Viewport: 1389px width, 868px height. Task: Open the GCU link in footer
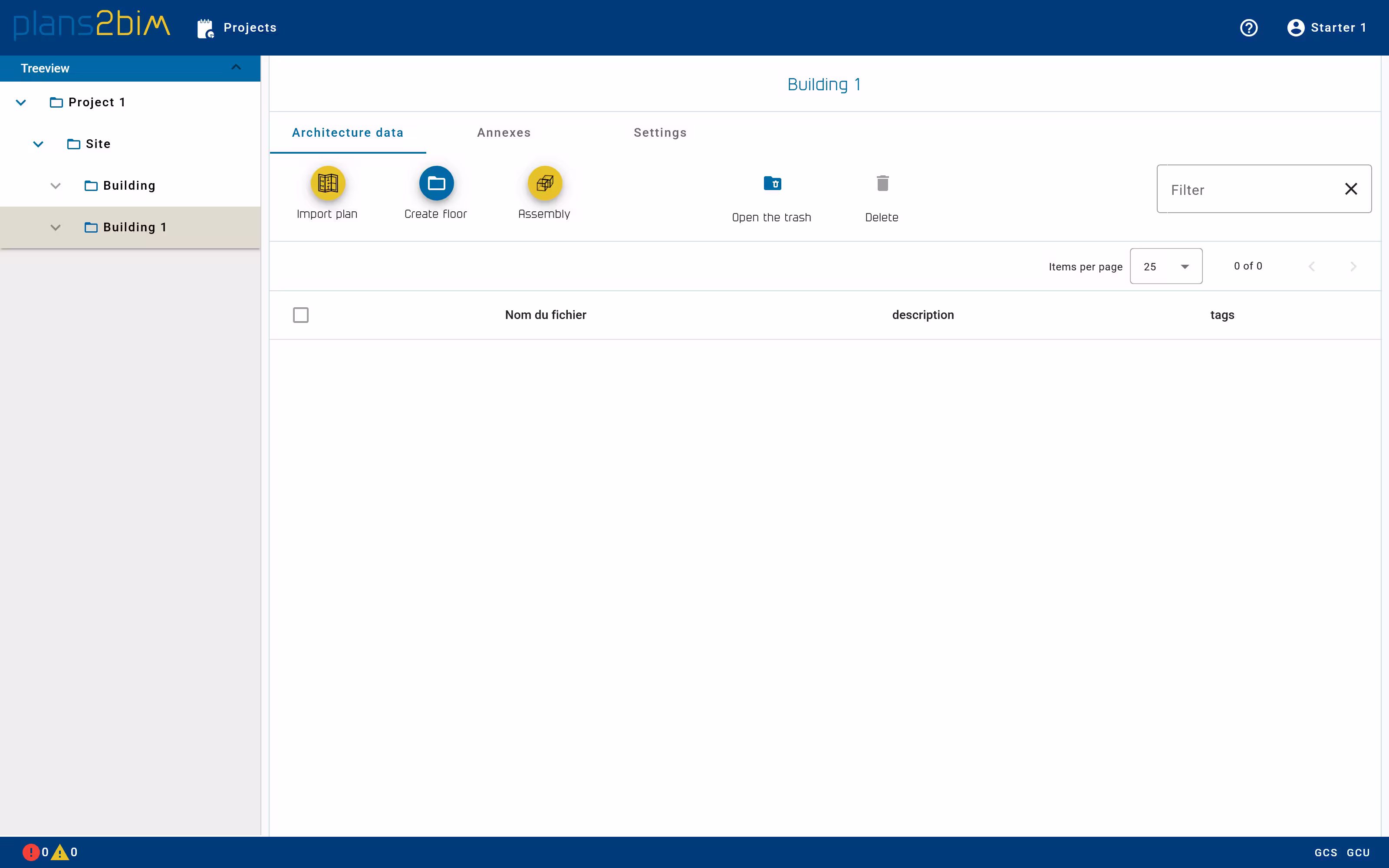(x=1358, y=852)
